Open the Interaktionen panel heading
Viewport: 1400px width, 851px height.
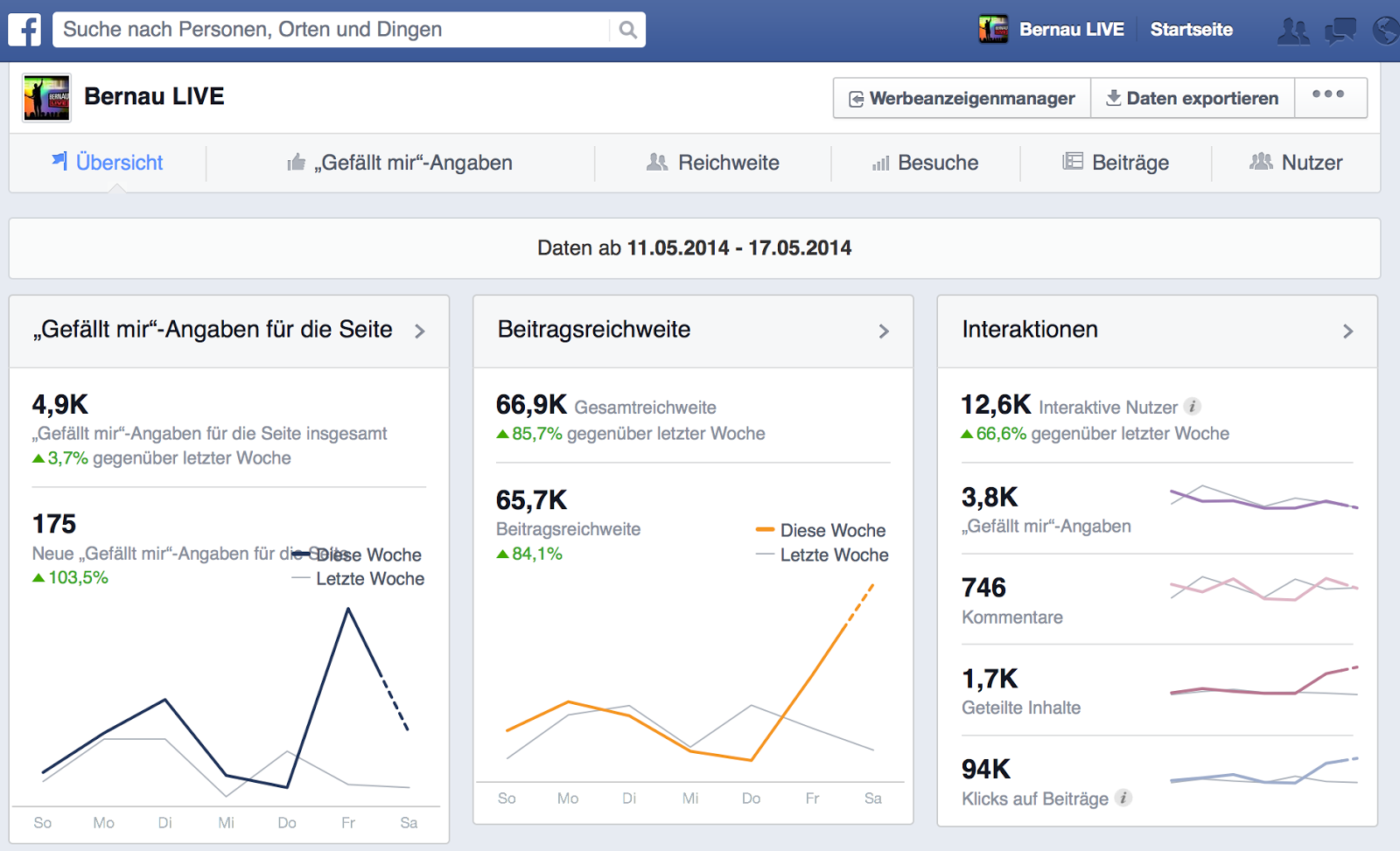1030,330
